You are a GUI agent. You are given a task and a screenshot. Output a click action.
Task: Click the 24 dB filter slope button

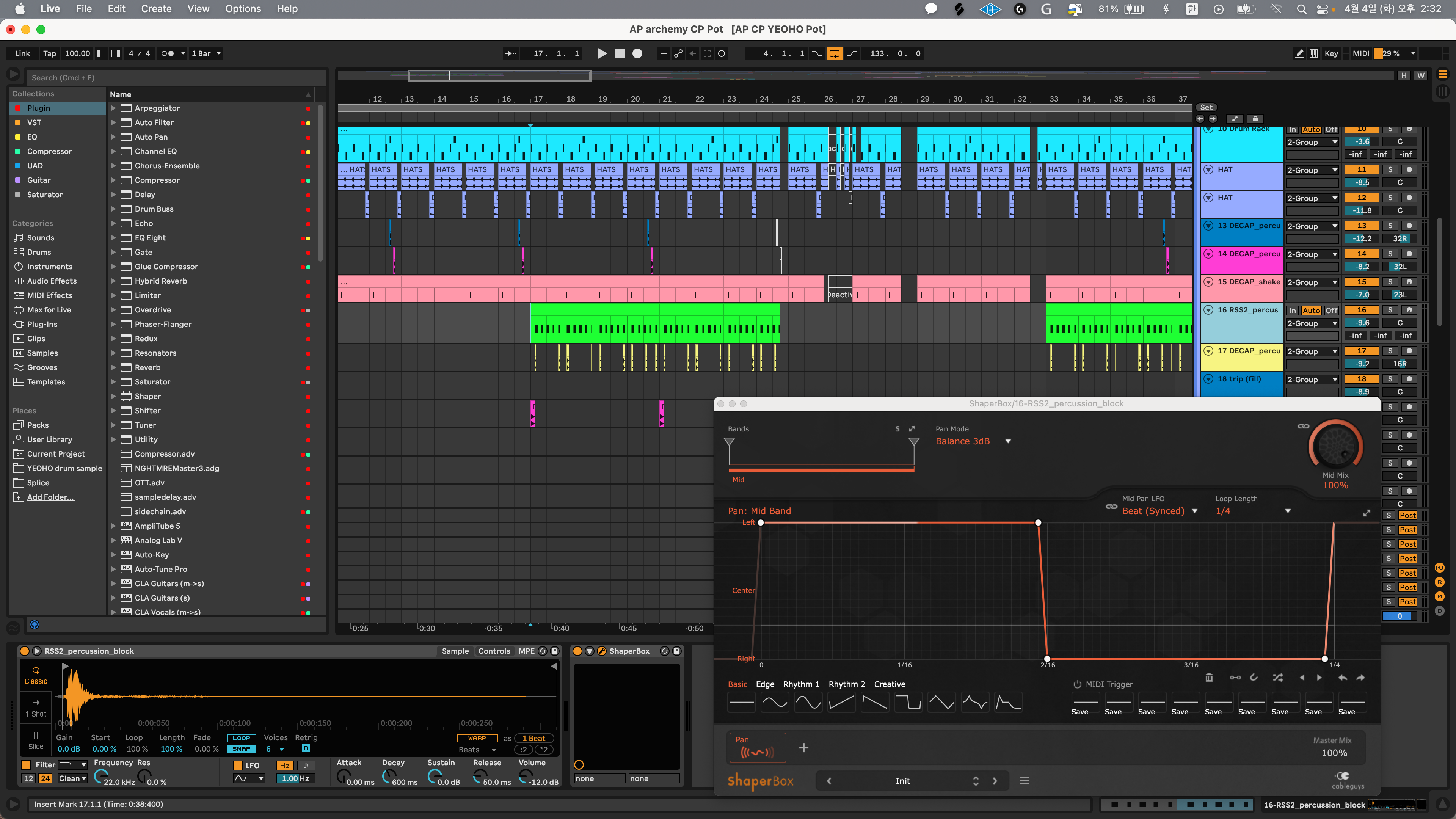45,778
